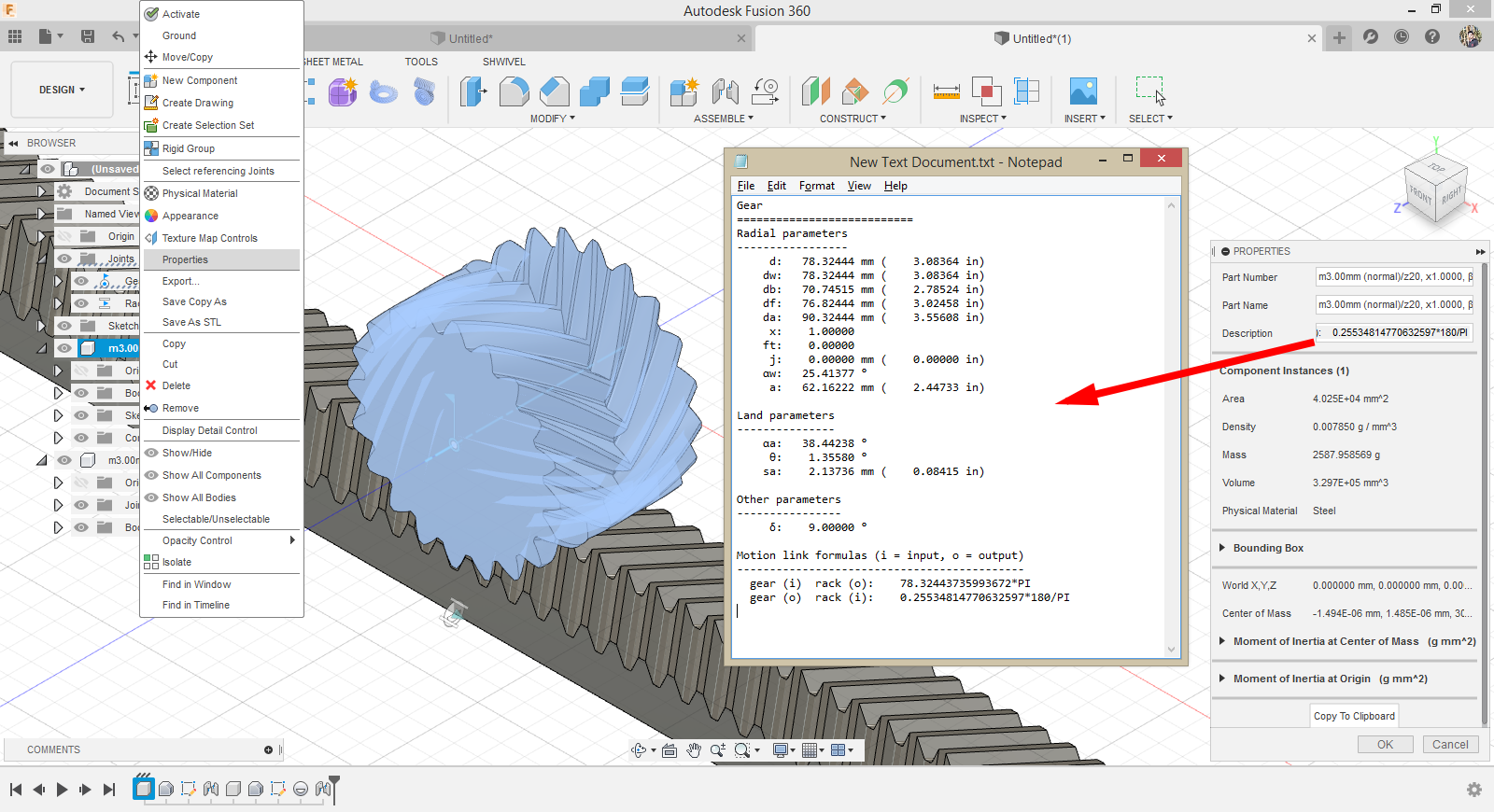Viewport: 1494px width, 812px height.
Task: Choose Properties from the context menu
Action: pyautogui.click(x=221, y=259)
